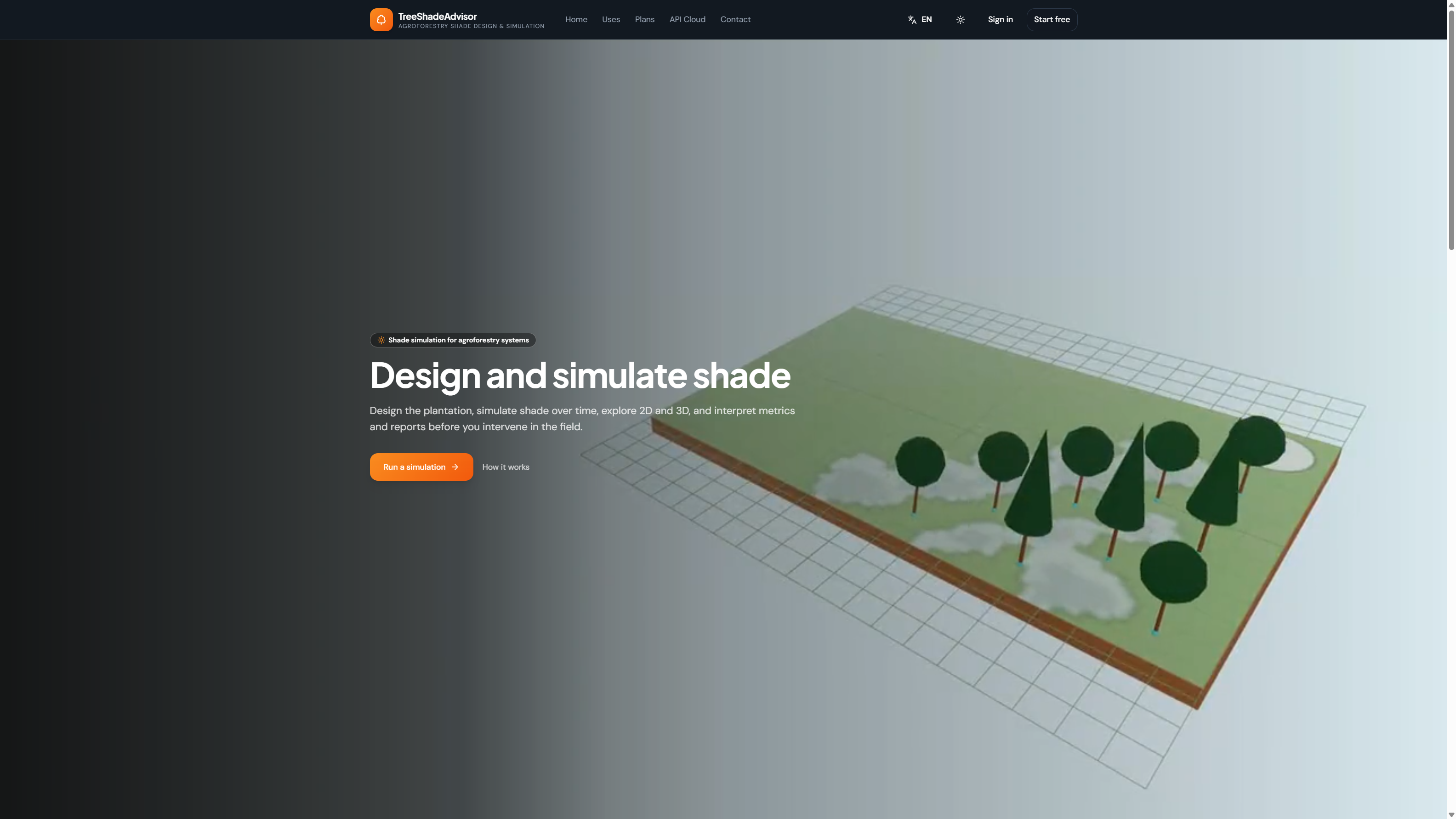
Task: Click the page scrollbar down arrow
Action: point(1451,814)
